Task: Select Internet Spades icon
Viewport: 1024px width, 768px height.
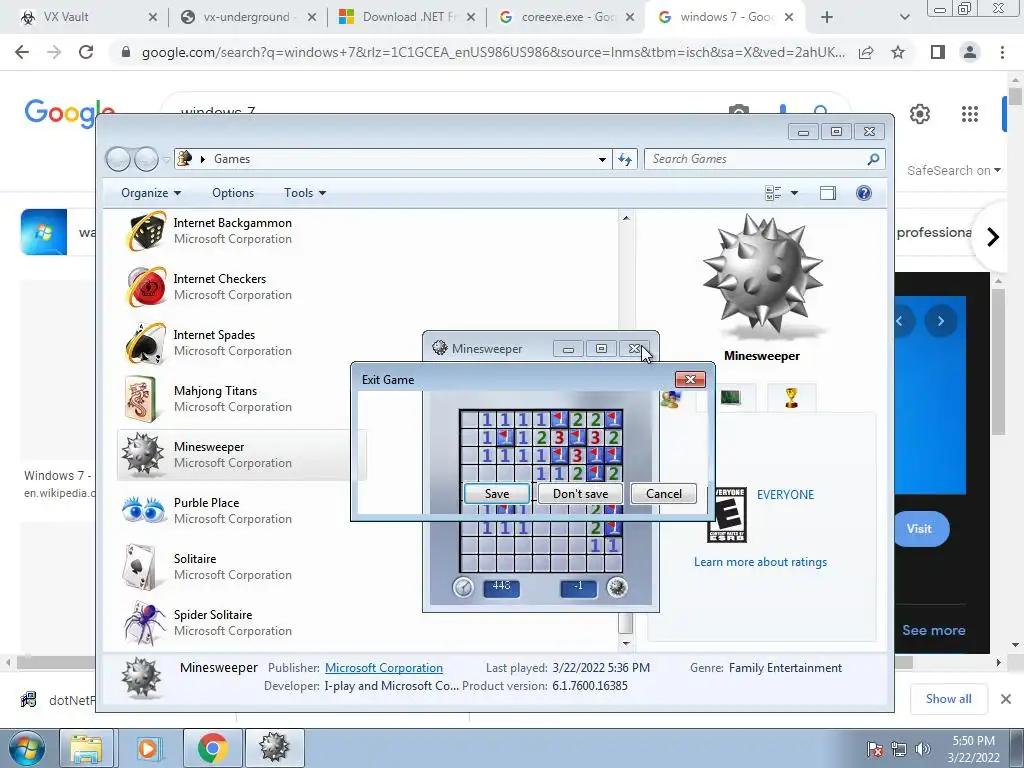Action: click(x=145, y=343)
